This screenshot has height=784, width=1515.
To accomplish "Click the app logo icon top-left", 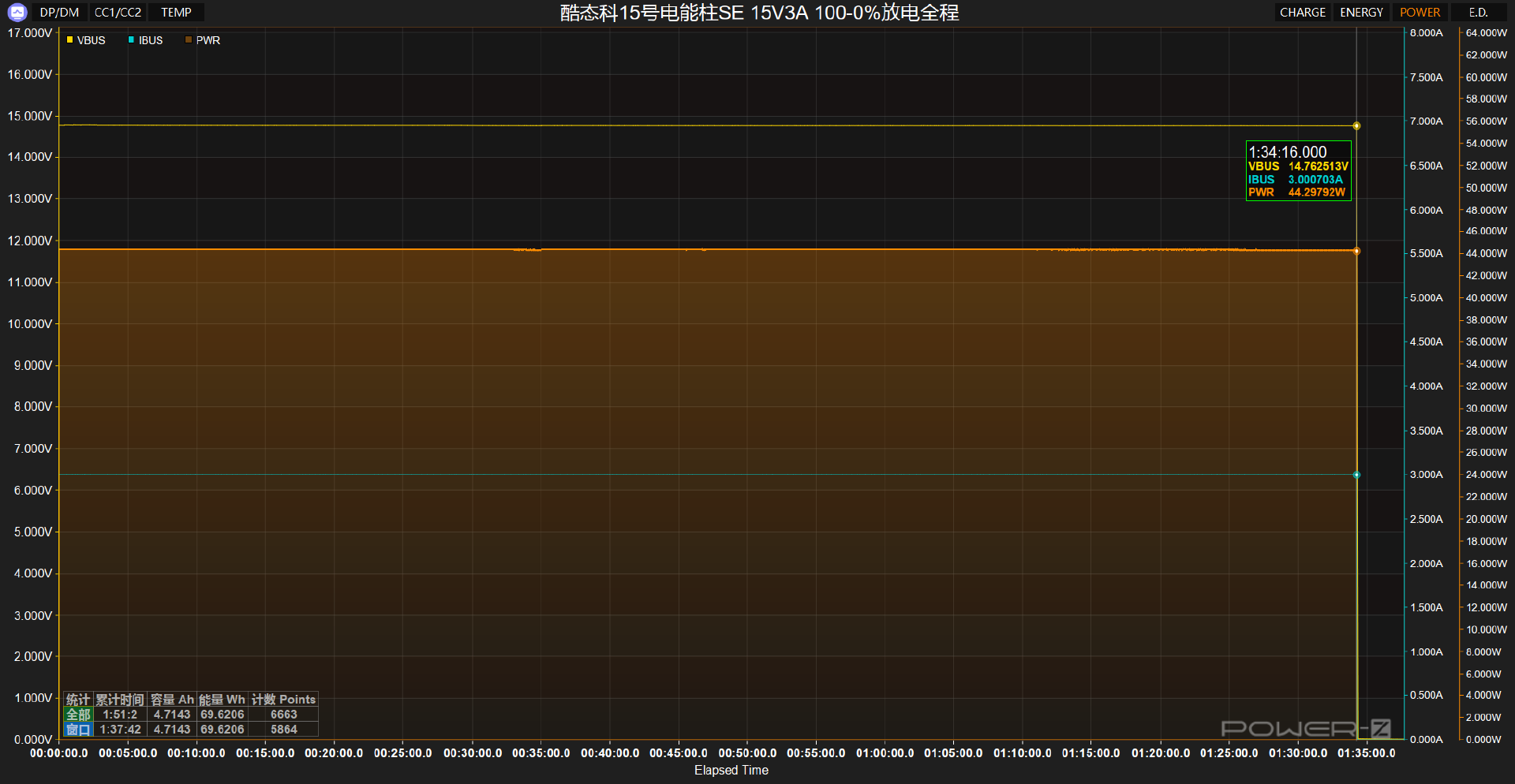I will 17,12.
